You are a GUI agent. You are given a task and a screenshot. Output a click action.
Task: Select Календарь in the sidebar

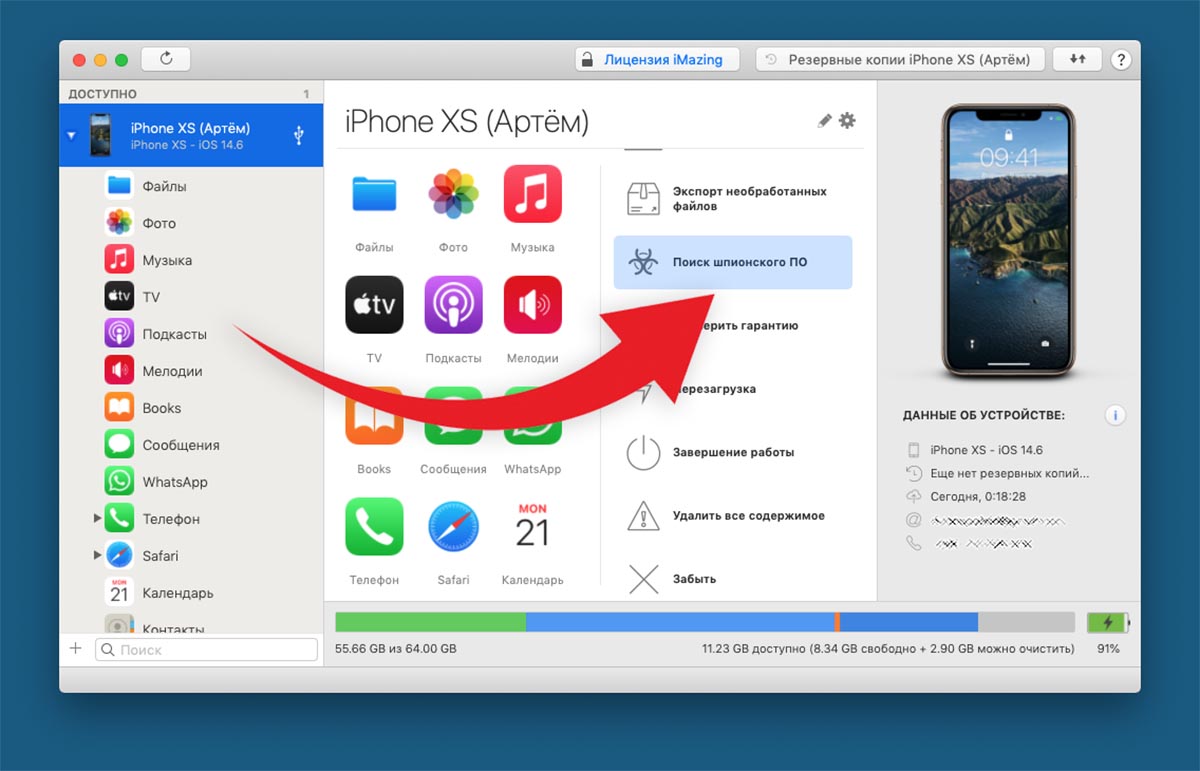[x=192, y=593]
